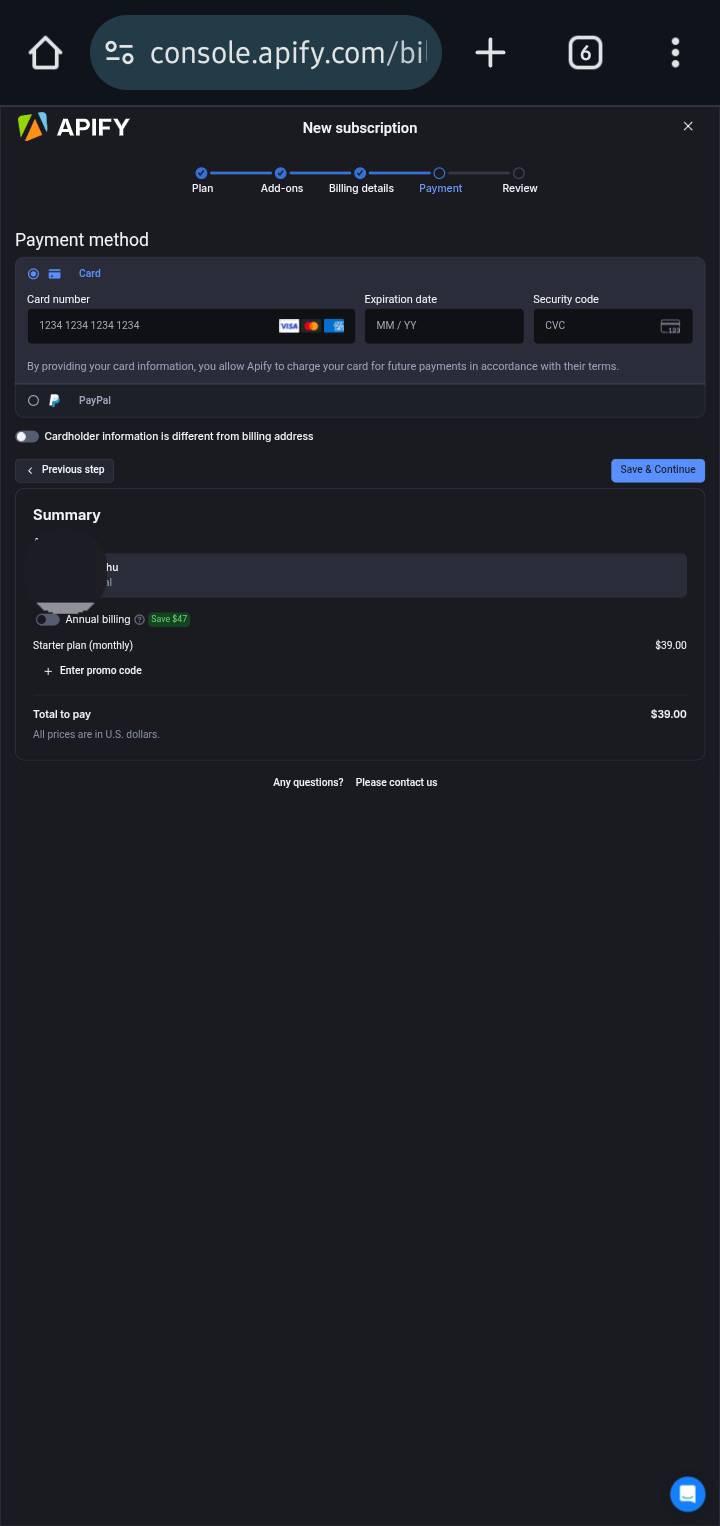This screenshot has height=1526, width=720.
Task: Close the New subscription dialog
Action: [688, 126]
